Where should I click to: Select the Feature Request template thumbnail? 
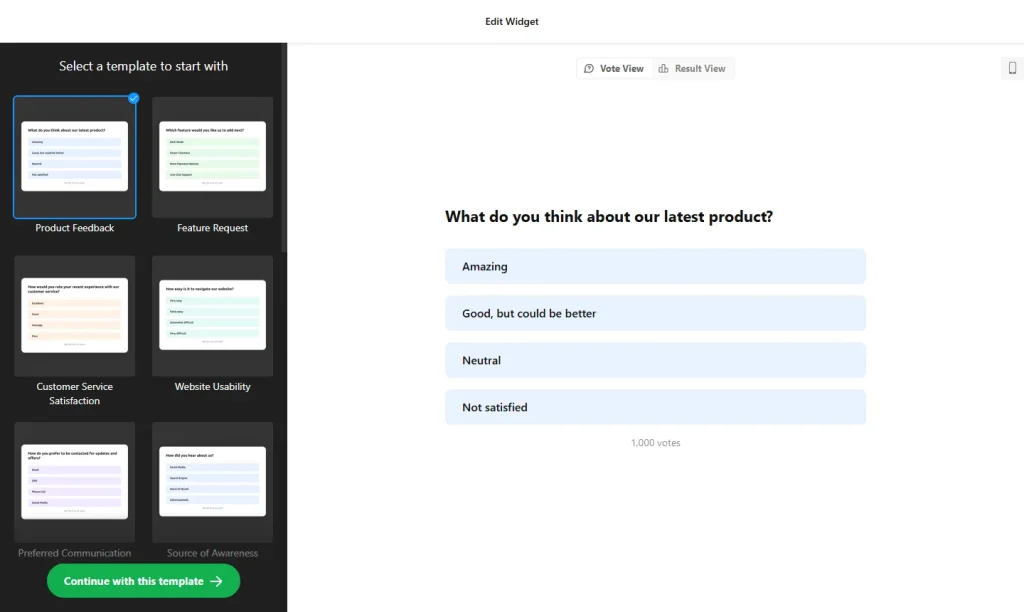(212, 157)
